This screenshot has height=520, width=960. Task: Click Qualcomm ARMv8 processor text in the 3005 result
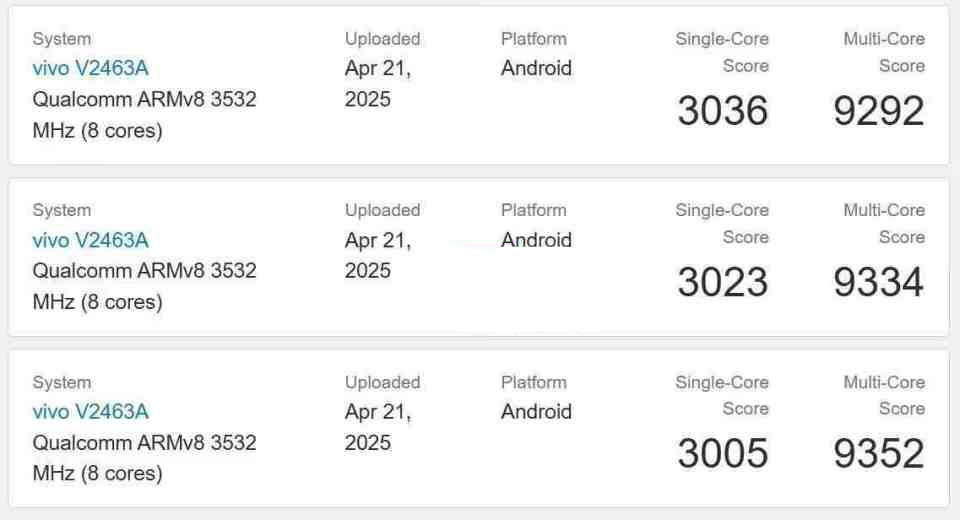(x=144, y=458)
